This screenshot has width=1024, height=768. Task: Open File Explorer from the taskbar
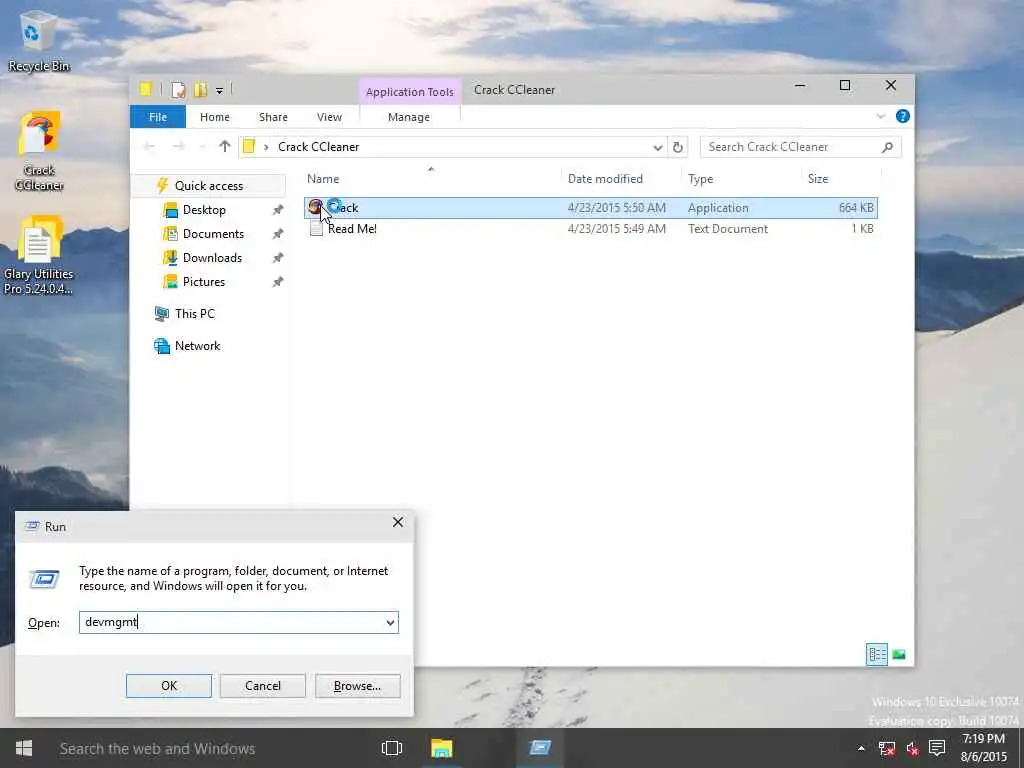tap(441, 748)
